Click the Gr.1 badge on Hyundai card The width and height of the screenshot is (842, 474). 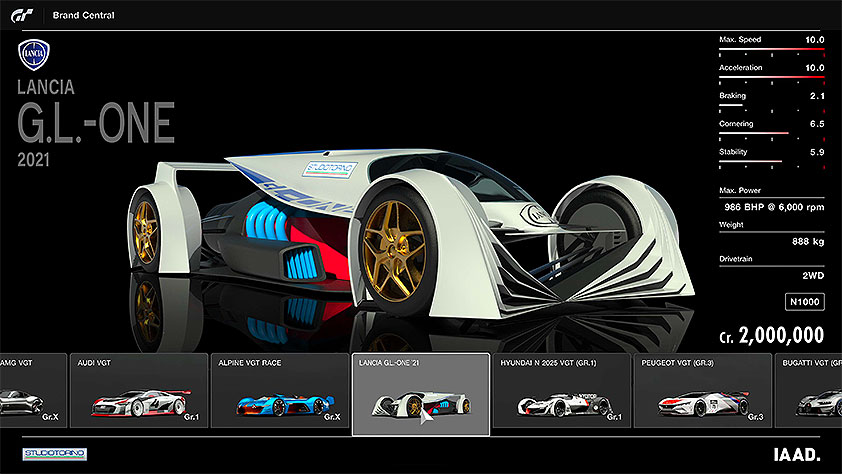point(614,417)
